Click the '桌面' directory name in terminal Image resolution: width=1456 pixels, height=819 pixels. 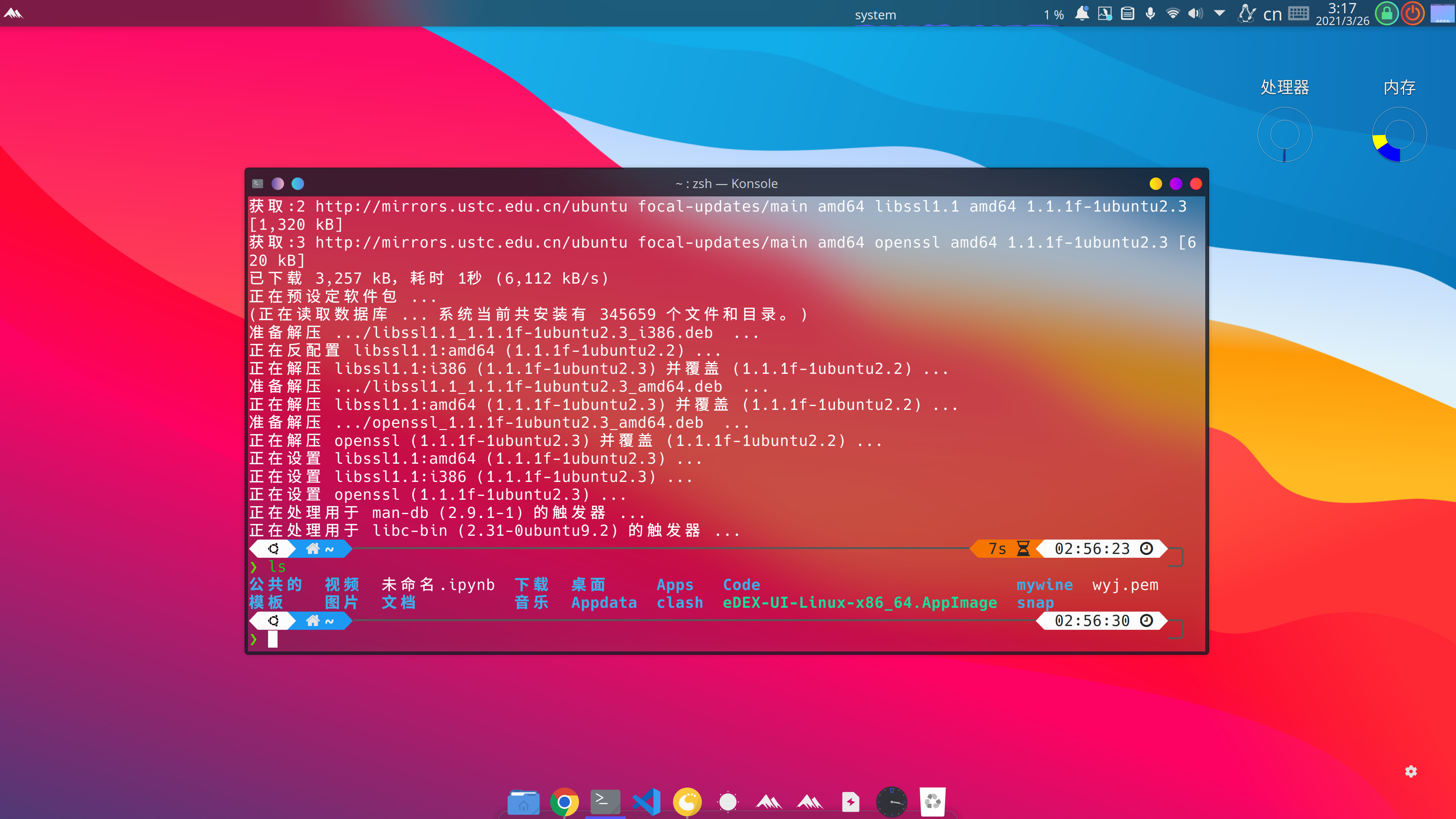tap(588, 584)
